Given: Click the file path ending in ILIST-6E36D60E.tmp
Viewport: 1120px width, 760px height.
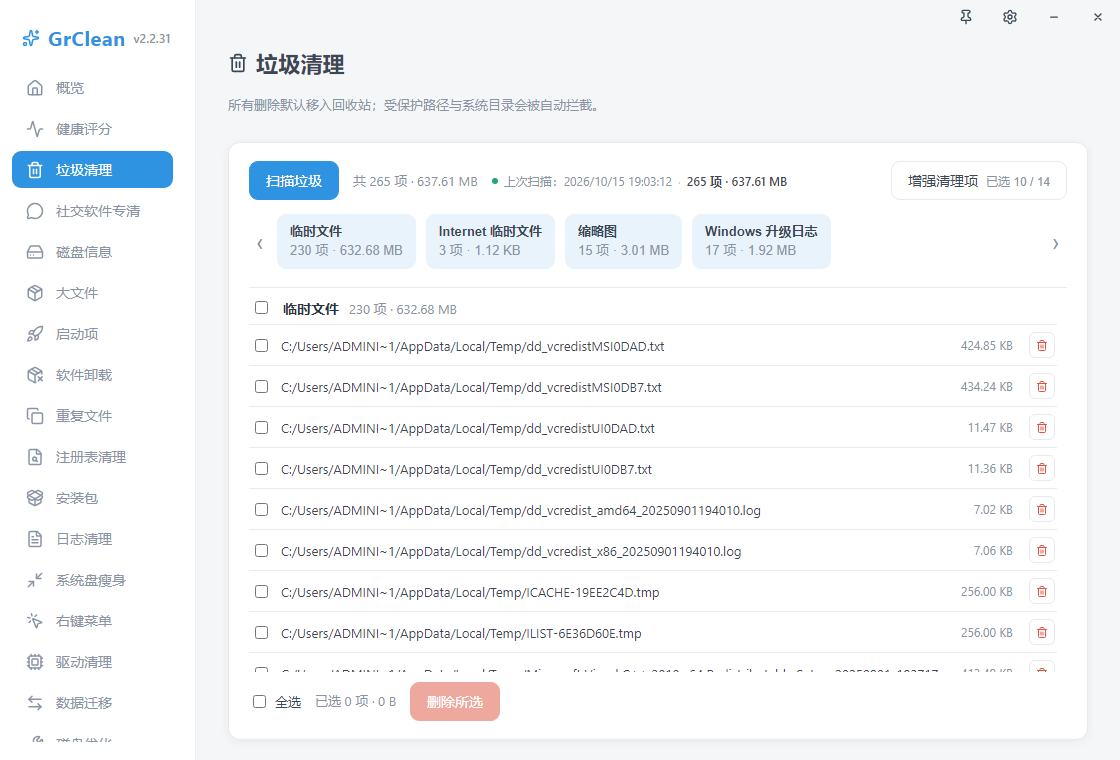Looking at the screenshot, I should (461, 634).
